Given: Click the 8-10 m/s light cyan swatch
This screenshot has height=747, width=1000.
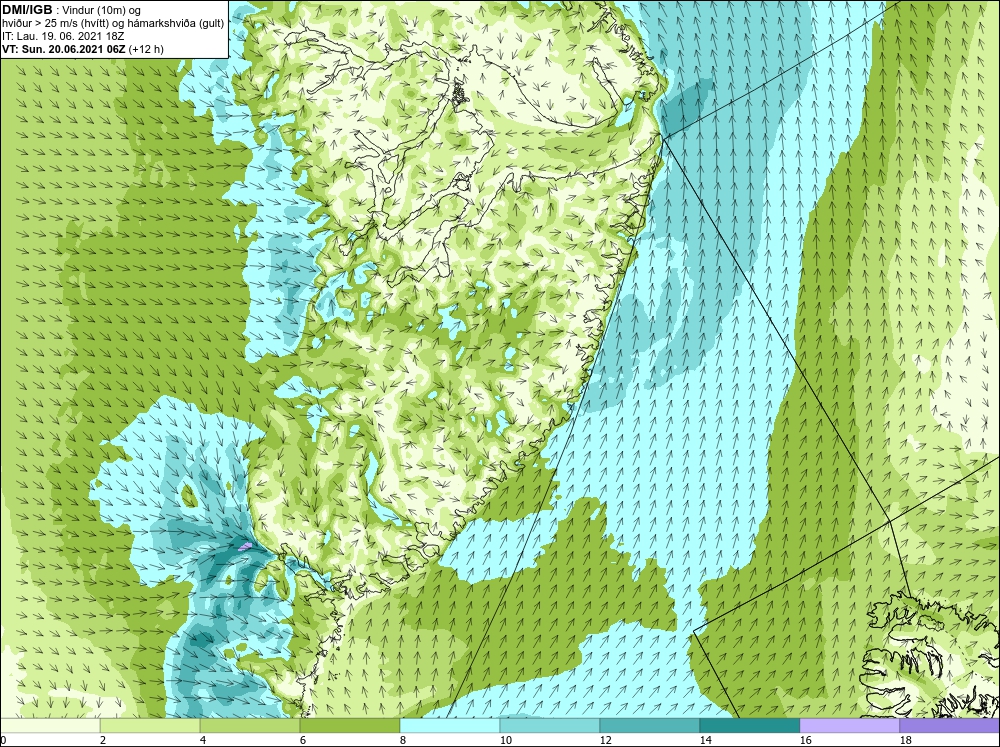Looking at the screenshot, I should pyautogui.click(x=450, y=725).
